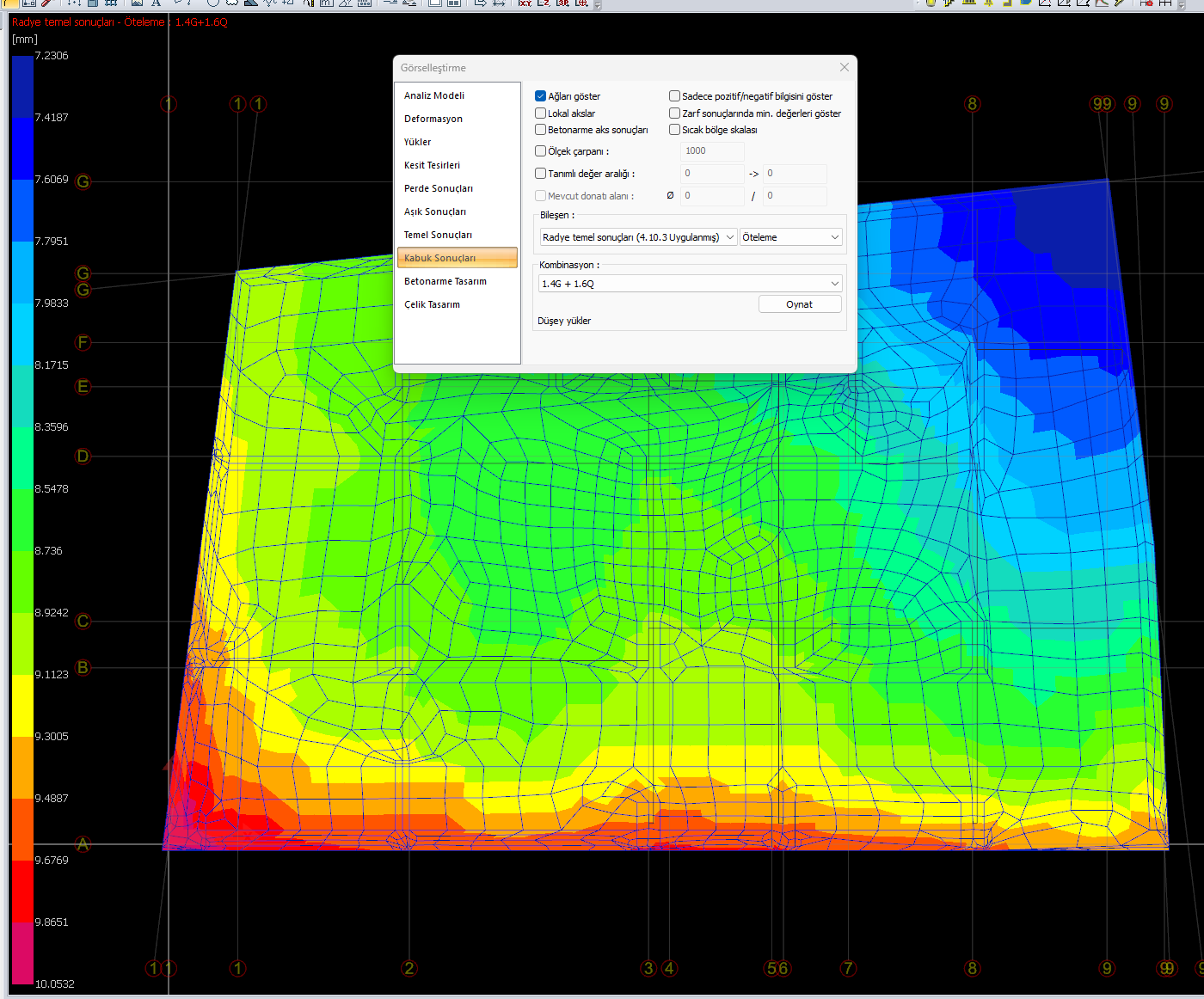Click the XZ view toolbar icon
Screen dimensions: 1204x999
(x=544, y=3)
